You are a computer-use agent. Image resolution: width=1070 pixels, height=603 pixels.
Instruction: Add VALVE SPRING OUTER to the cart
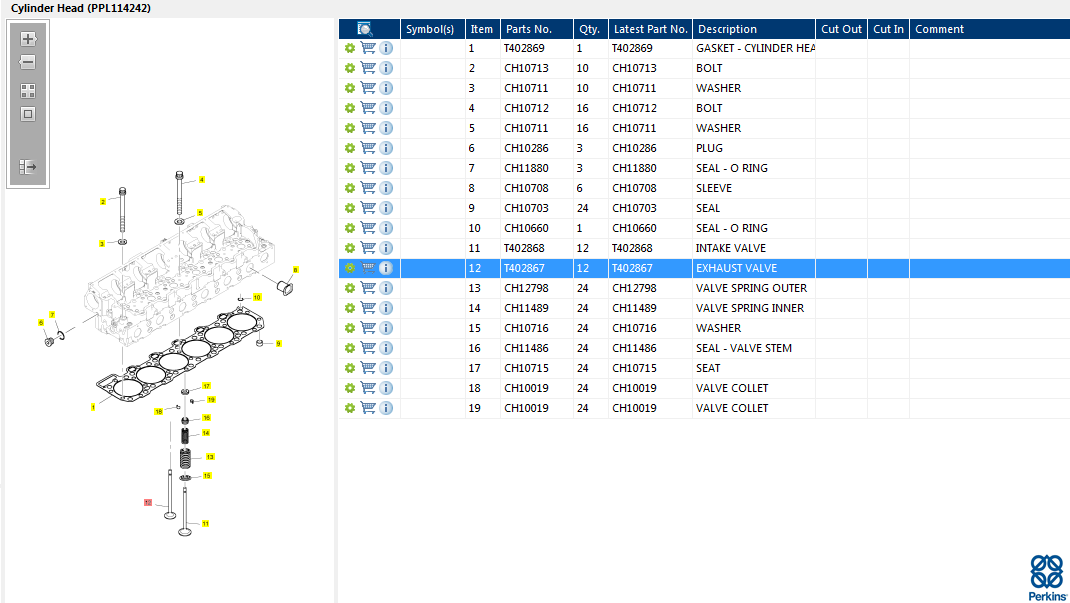[x=368, y=288]
